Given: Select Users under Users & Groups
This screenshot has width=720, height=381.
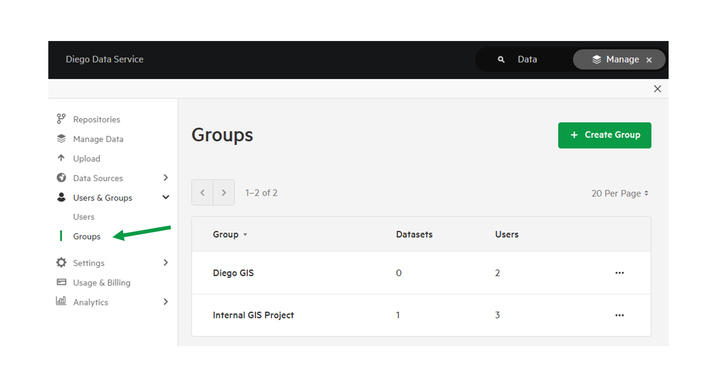Looking at the screenshot, I should (84, 217).
